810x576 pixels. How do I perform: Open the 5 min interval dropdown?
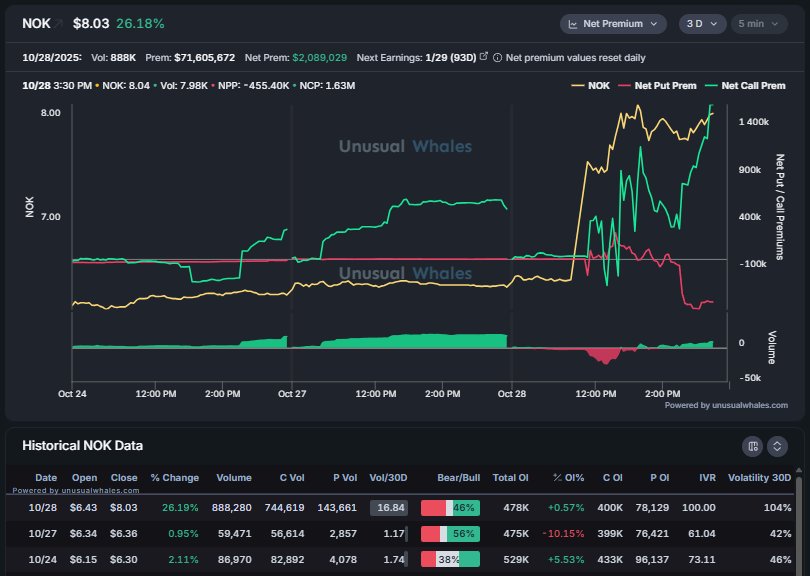(x=759, y=23)
